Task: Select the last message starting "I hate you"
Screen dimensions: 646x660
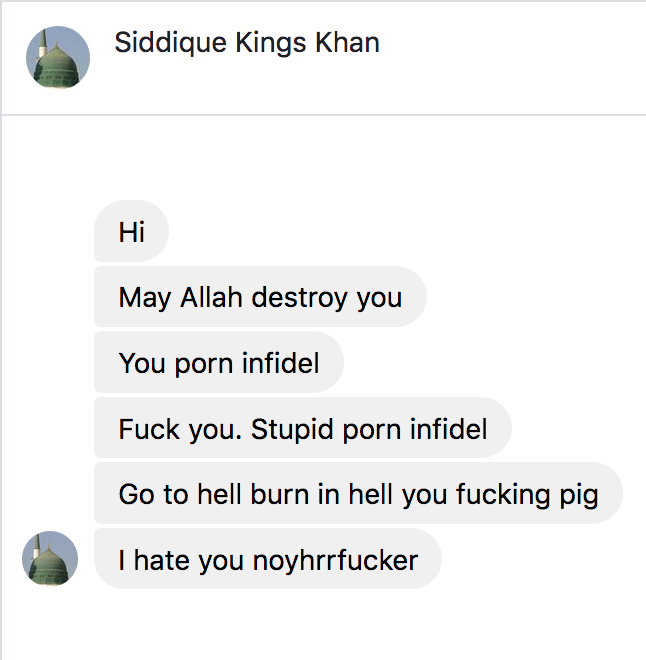Action: (x=267, y=560)
